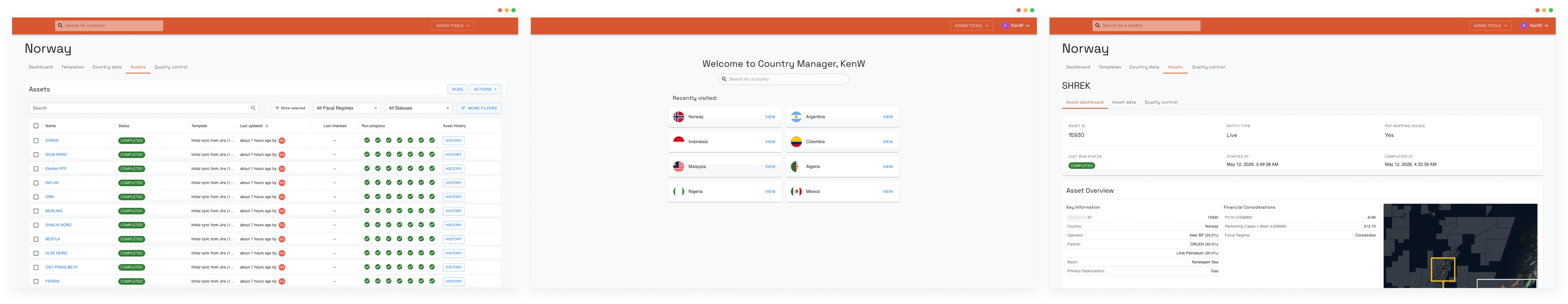Click the Assets table search input
Screen dimensions: 1568x304
[144, 108]
